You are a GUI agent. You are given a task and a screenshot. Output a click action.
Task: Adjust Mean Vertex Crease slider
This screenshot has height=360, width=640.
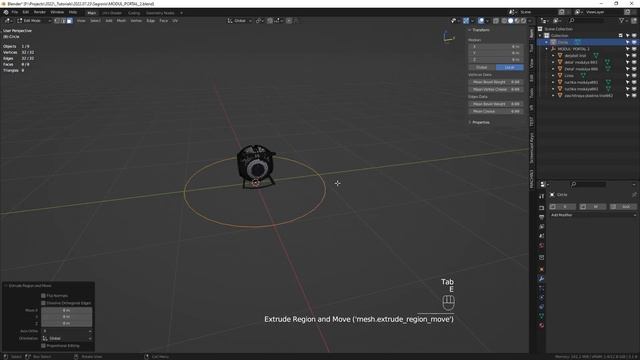point(496,89)
